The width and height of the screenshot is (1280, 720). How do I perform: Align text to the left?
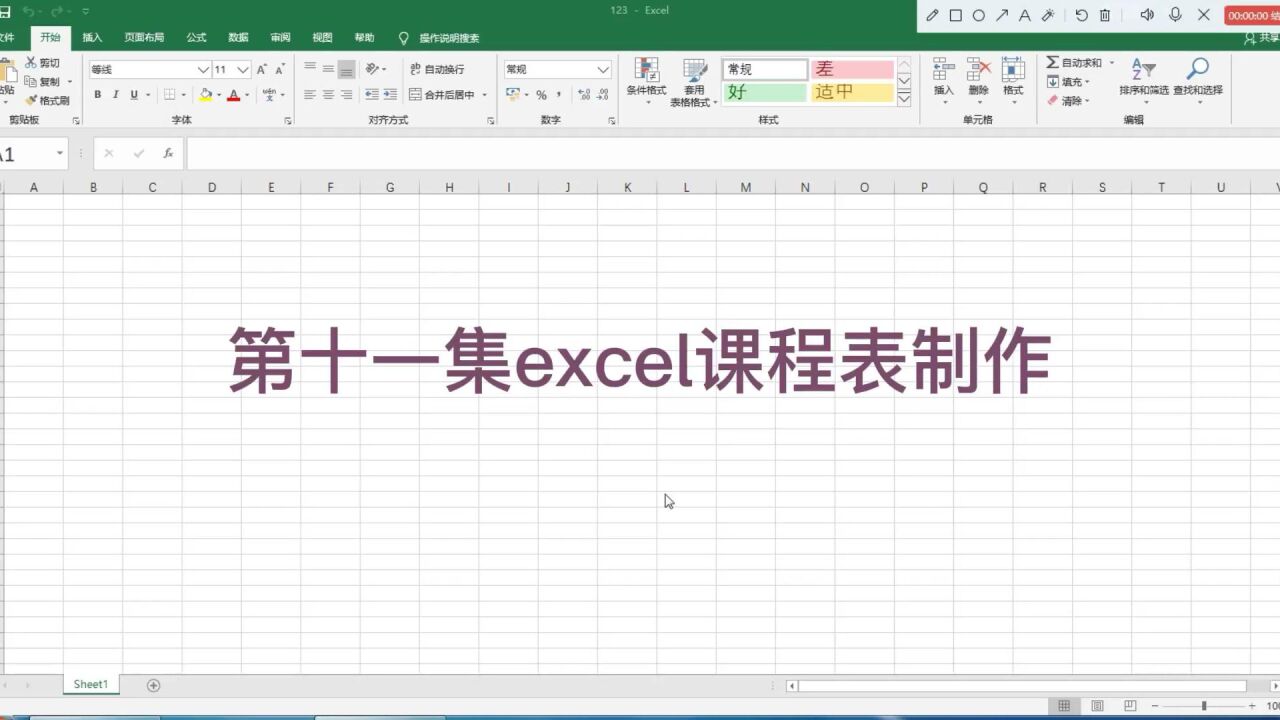[310, 95]
